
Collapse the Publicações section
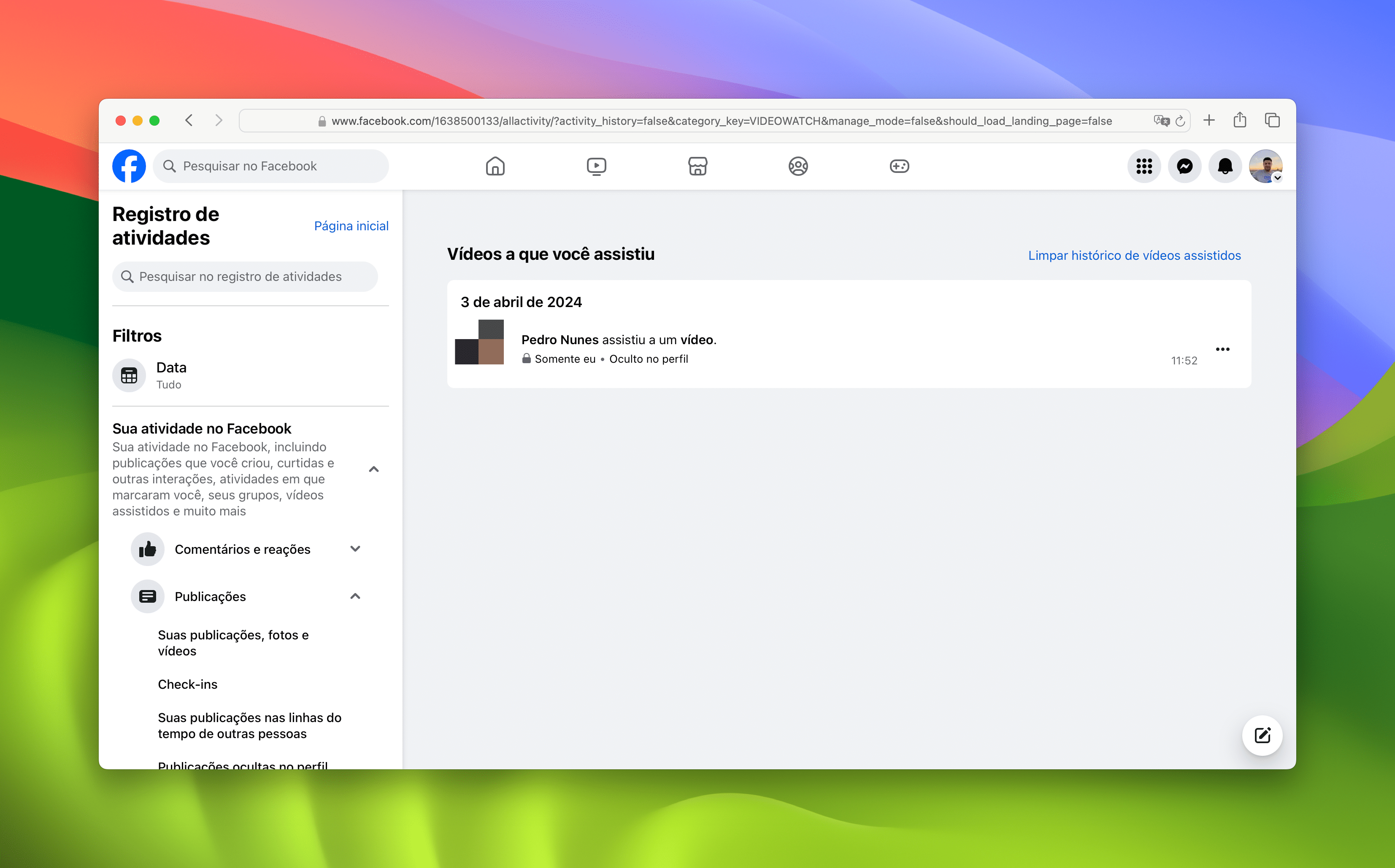coord(355,596)
